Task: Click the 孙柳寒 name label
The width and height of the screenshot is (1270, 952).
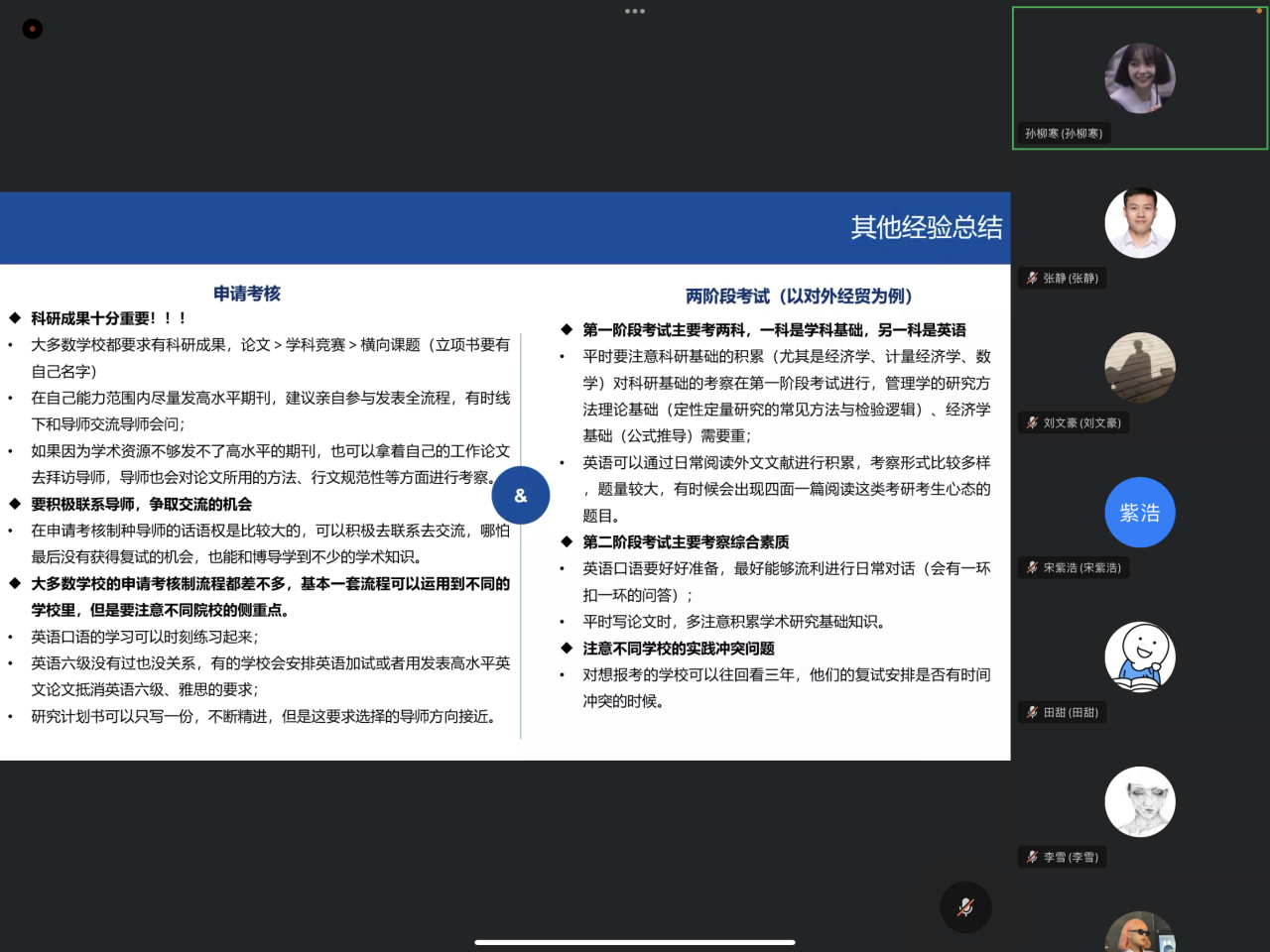Action: [1064, 134]
